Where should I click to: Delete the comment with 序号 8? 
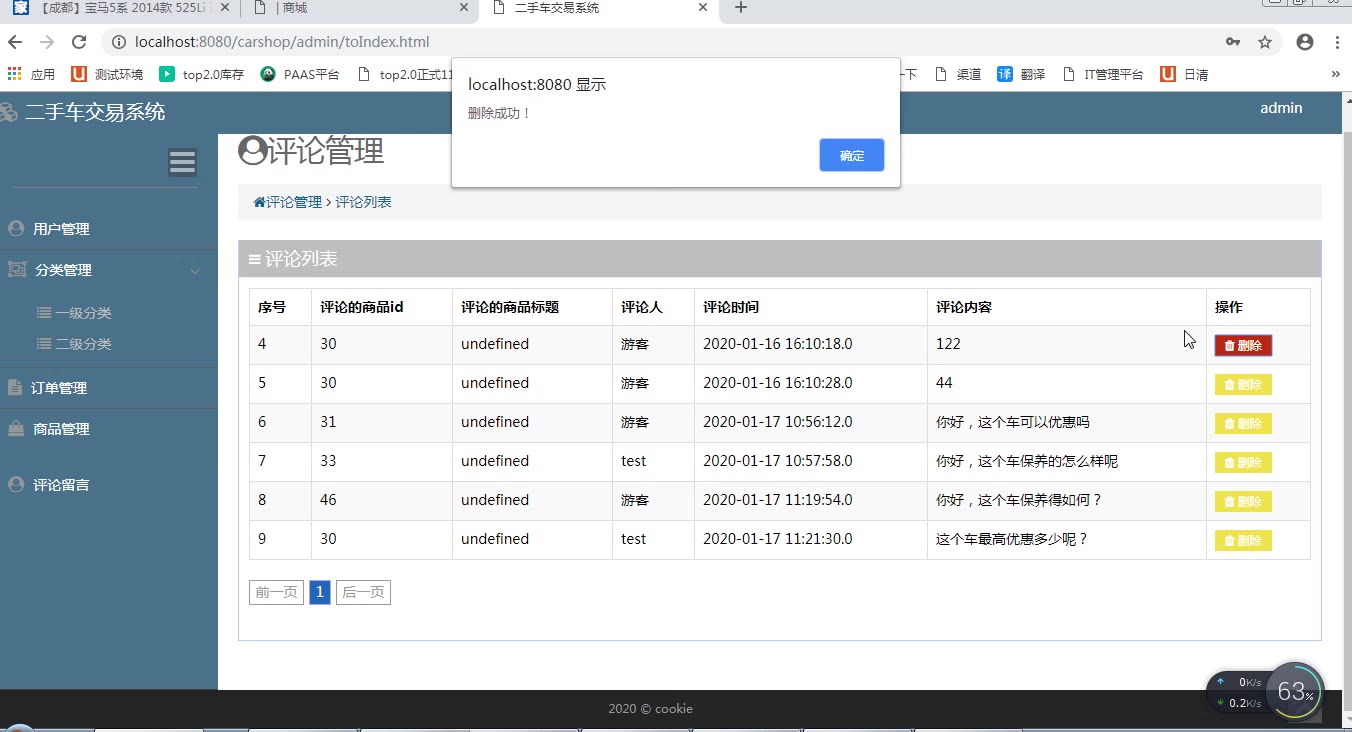click(1243, 501)
